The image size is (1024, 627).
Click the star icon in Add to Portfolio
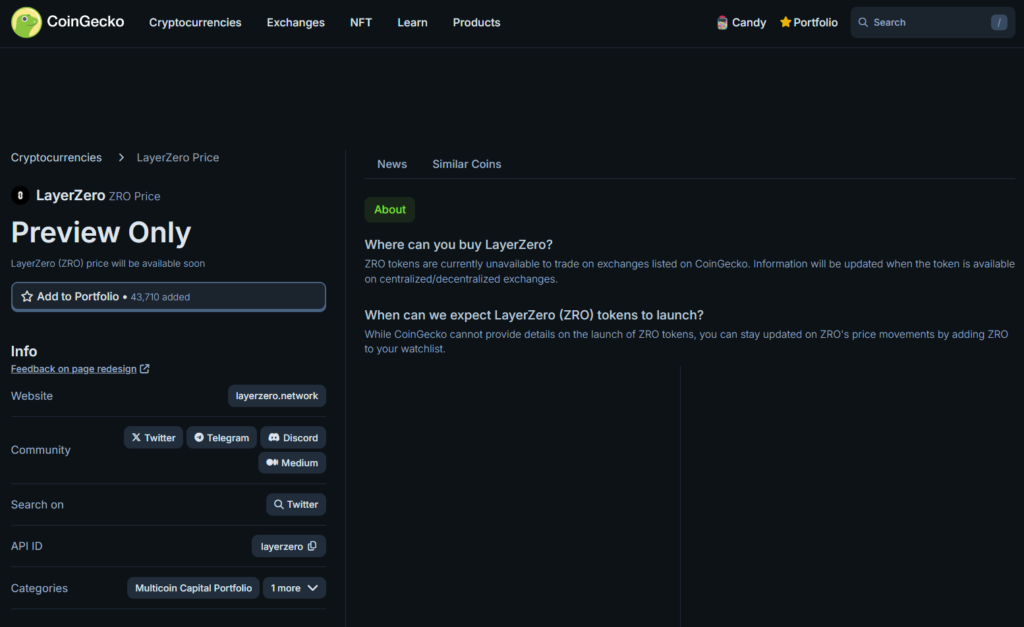(27, 297)
